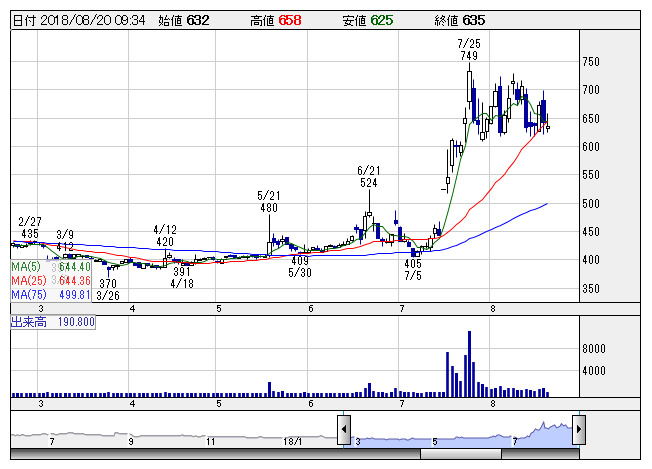Click the 高値 658 value in header
Screen dimensions: 652x469
click(276, 19)
